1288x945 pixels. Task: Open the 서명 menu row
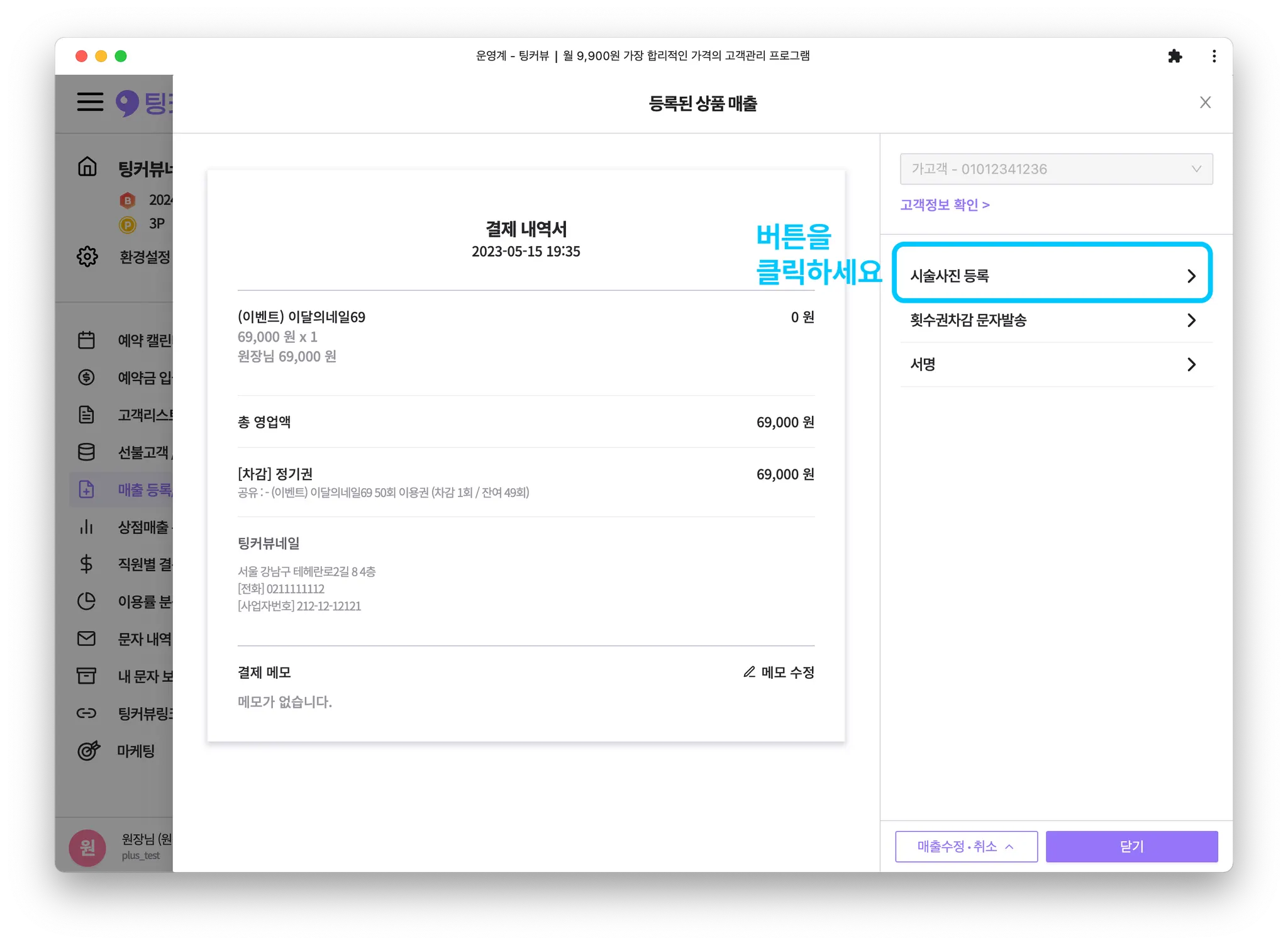(x=1052, y=364)
